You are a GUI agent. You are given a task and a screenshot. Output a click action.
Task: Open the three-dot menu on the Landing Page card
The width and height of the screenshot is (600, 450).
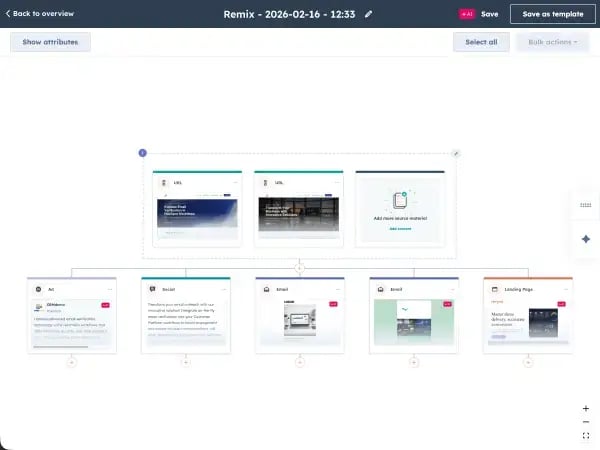click(x=565, y=288)
